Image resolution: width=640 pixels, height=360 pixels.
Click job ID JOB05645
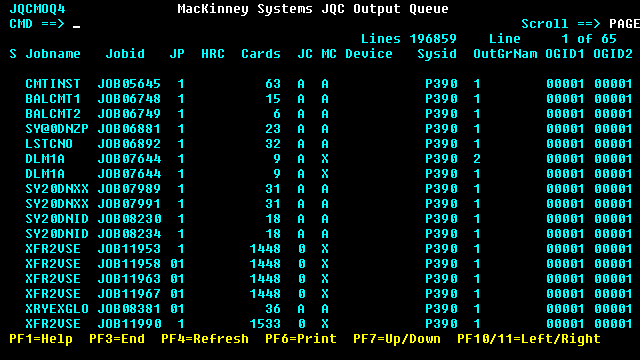click(x=129, y=84)
